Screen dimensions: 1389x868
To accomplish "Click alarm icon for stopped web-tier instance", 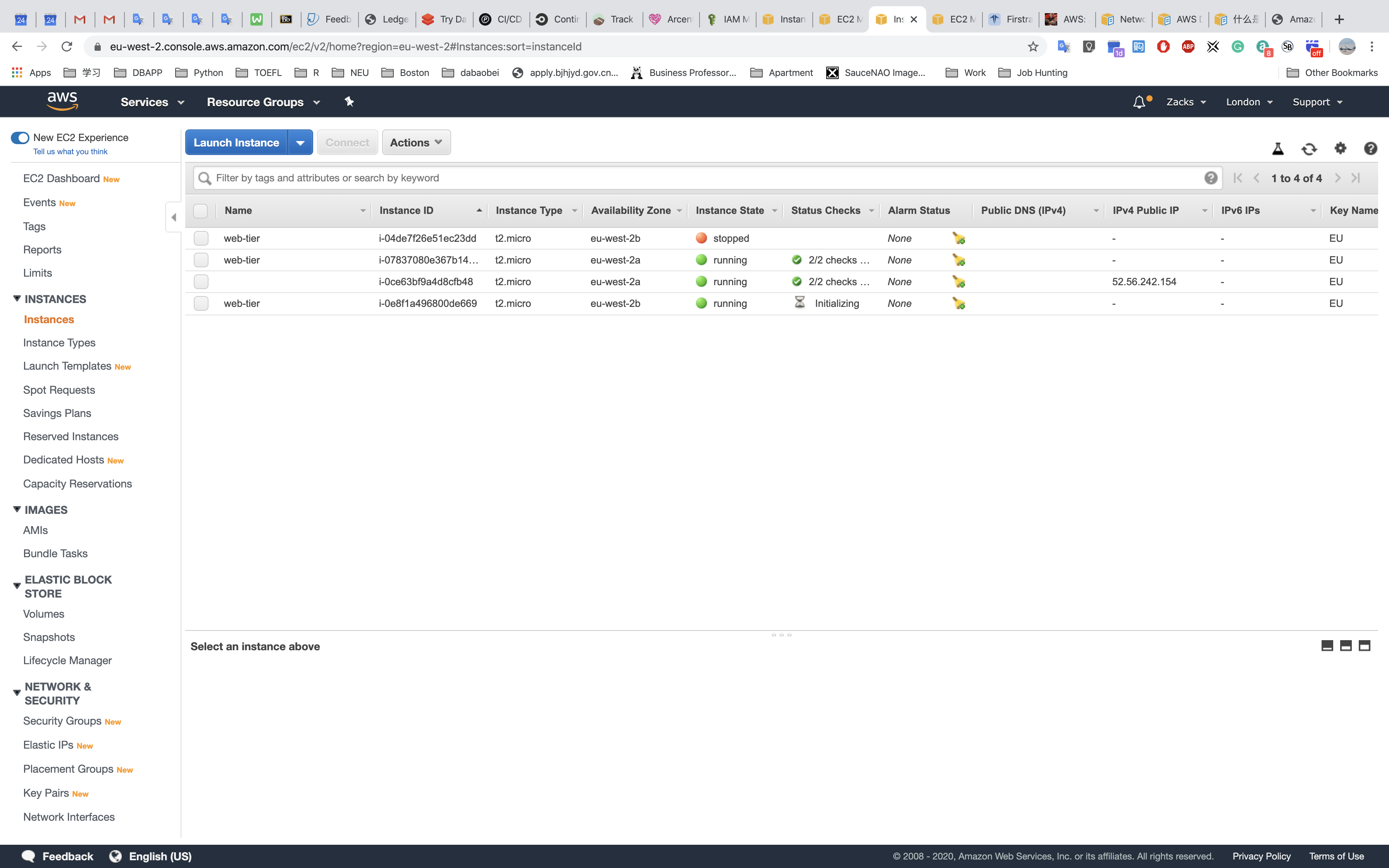I will coord(958,238).
